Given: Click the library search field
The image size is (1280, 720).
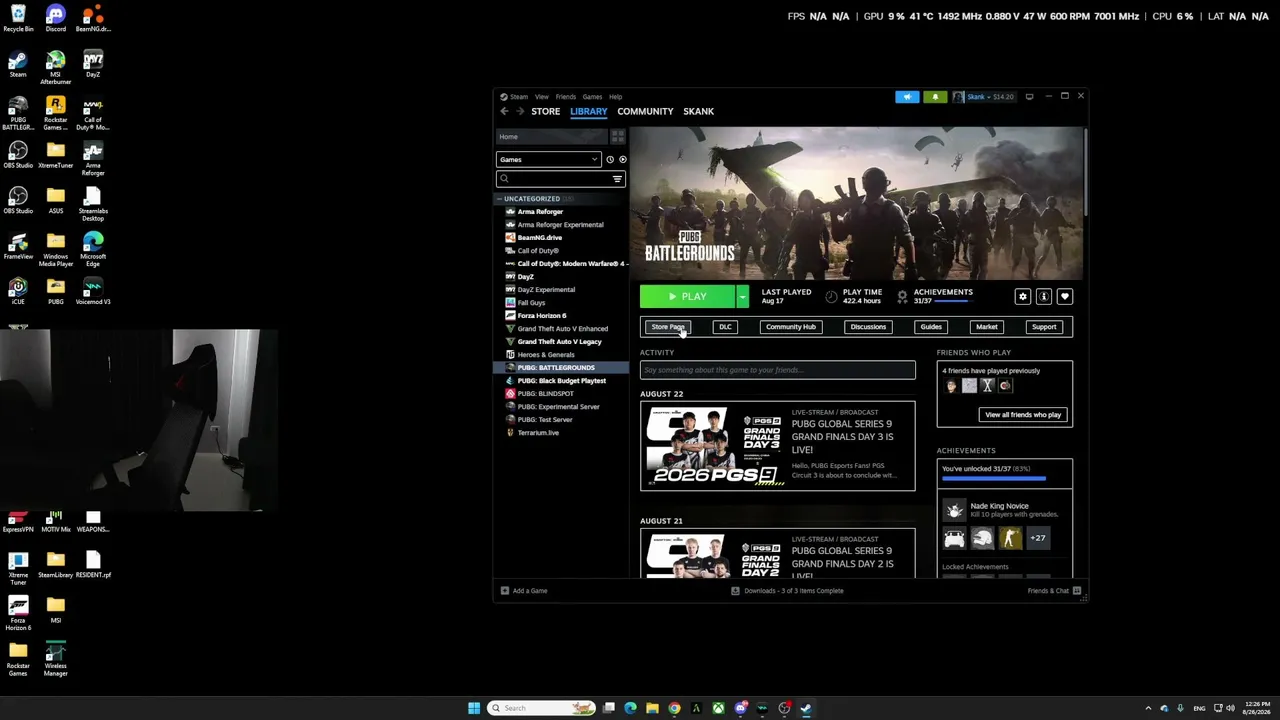Looking at the screenshot, I should coord(561,179).
